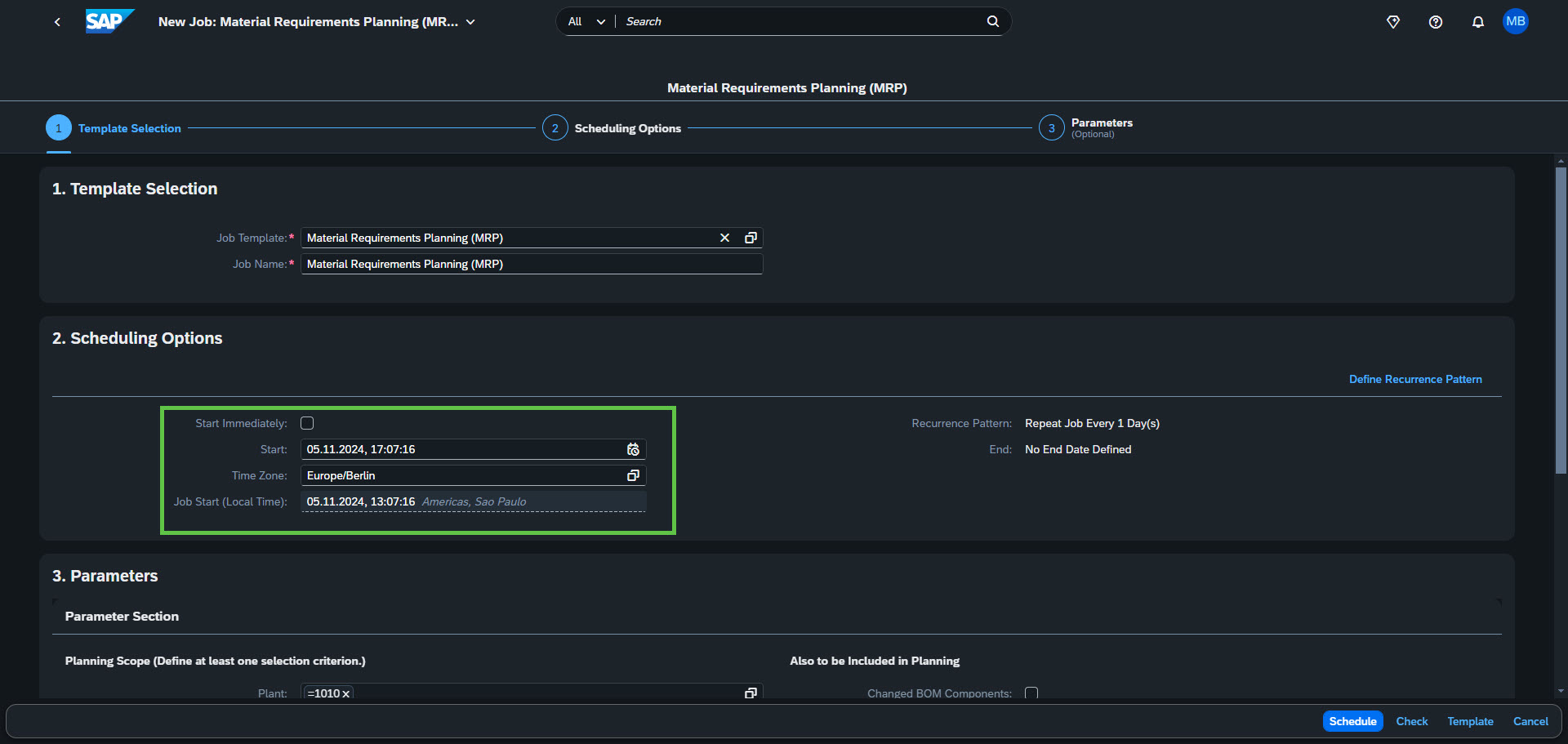The image size is (1568, 744).
Task: Go to Template Selection step
Action: [114, 128]
